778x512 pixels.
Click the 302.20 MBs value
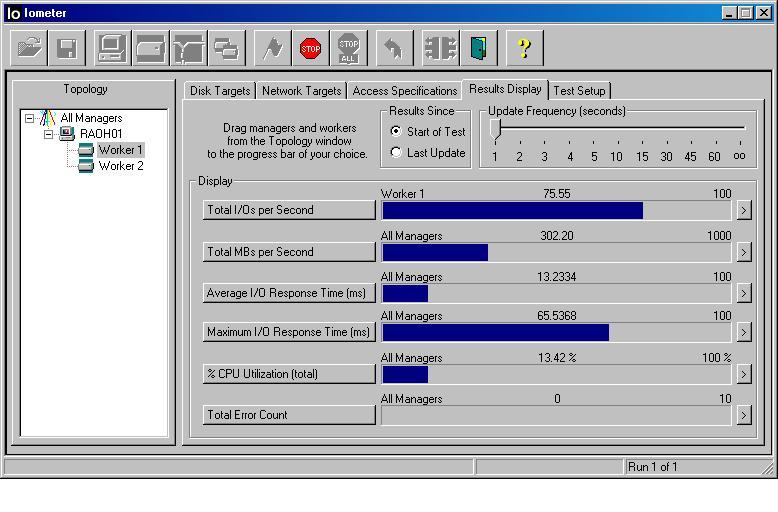click(x=557, y=236)
